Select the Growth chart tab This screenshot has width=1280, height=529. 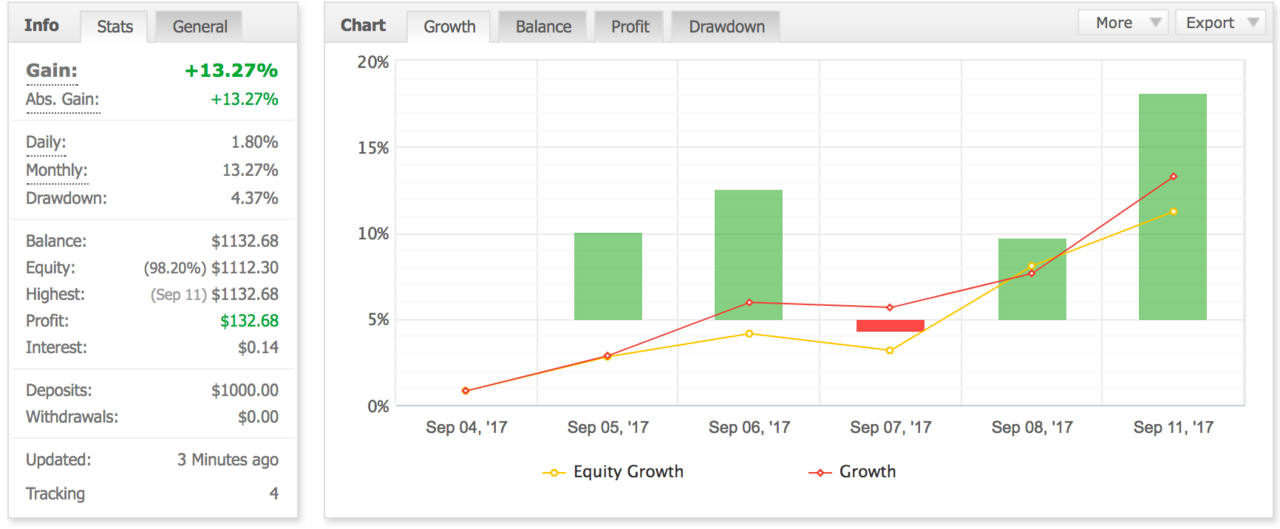[449, 27]
